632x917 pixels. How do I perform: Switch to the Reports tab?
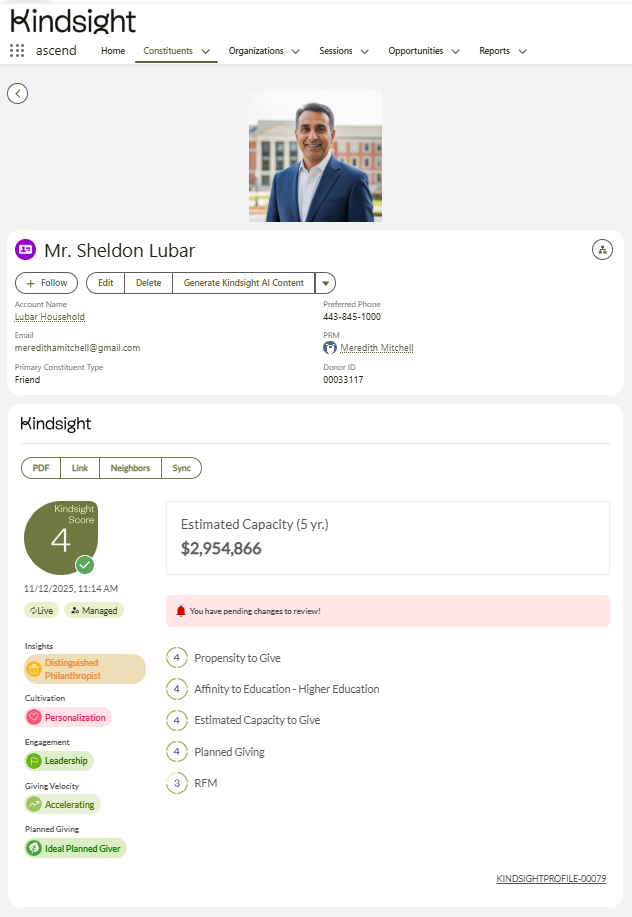pyautogui.click(x=495, y=50)
